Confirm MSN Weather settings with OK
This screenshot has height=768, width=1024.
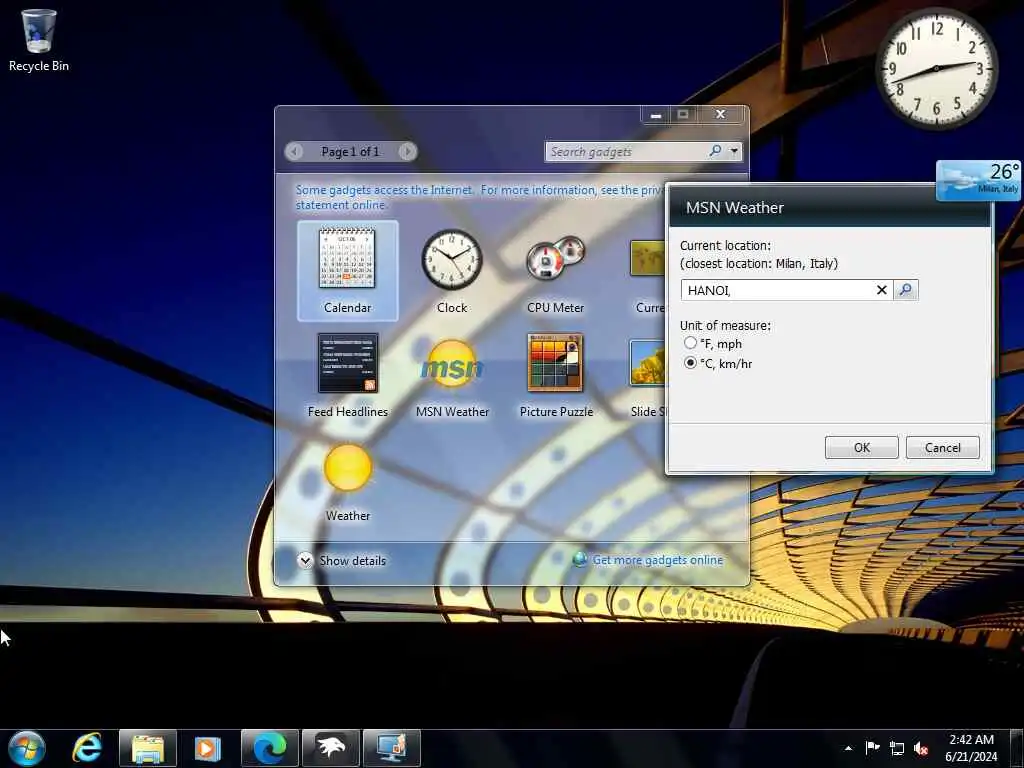tap(861, 447)
